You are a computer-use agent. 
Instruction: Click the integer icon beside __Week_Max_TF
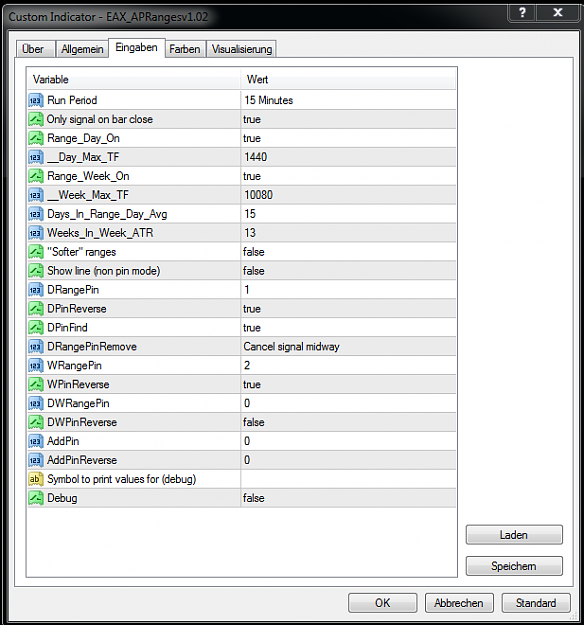(35, 195)
